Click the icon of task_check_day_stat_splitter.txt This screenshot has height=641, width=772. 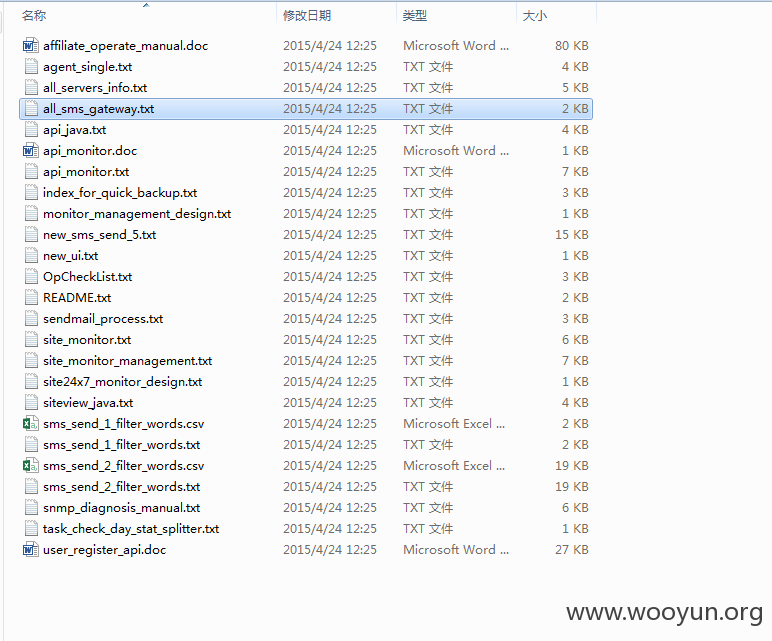[x=31, y=528]
